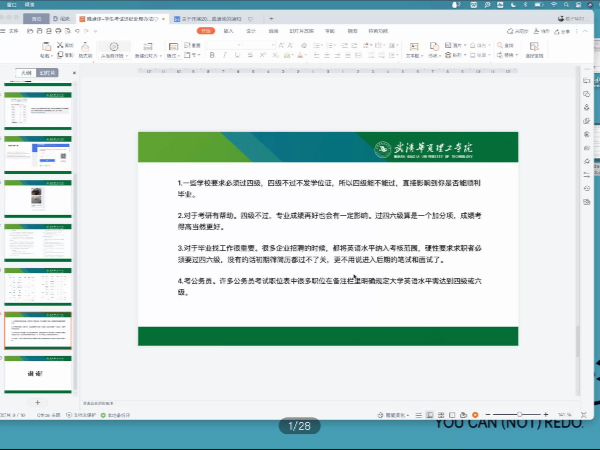The width and height of the screenshot is (600, 450).
Task: Open the File menu dropdown
Action: [x=14, y=31]
